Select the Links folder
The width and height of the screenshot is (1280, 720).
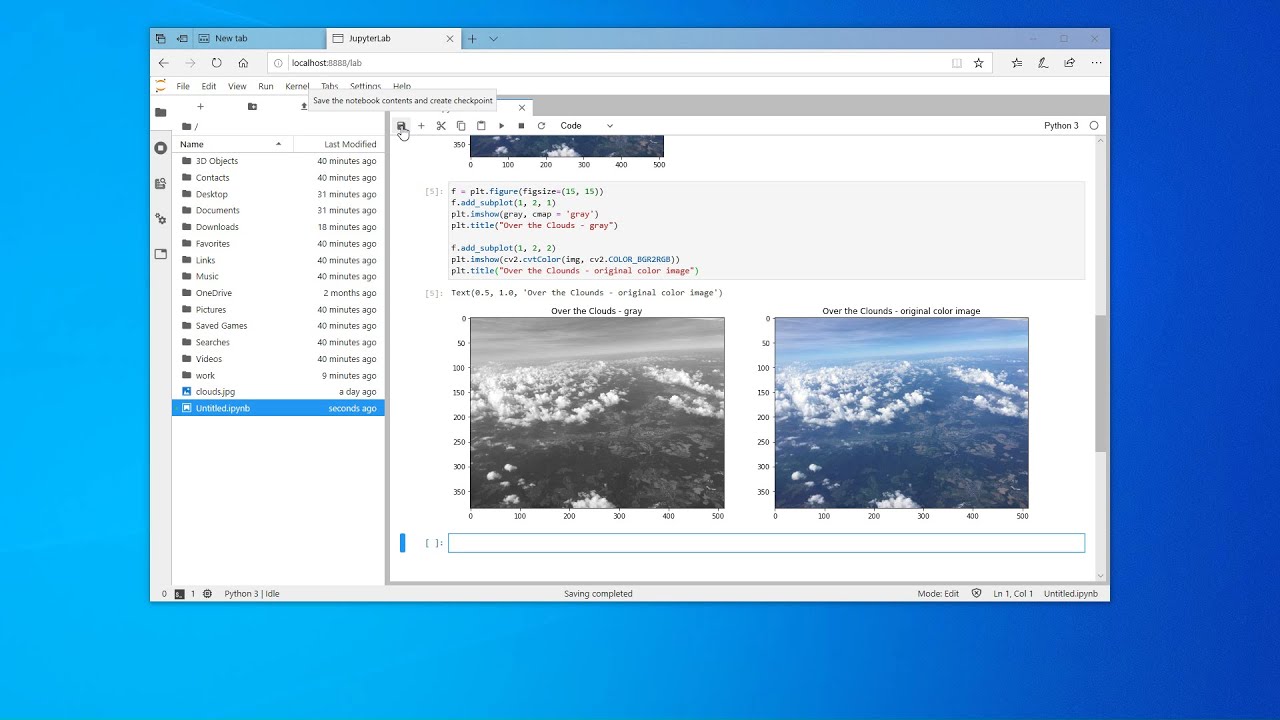point(278,260)
